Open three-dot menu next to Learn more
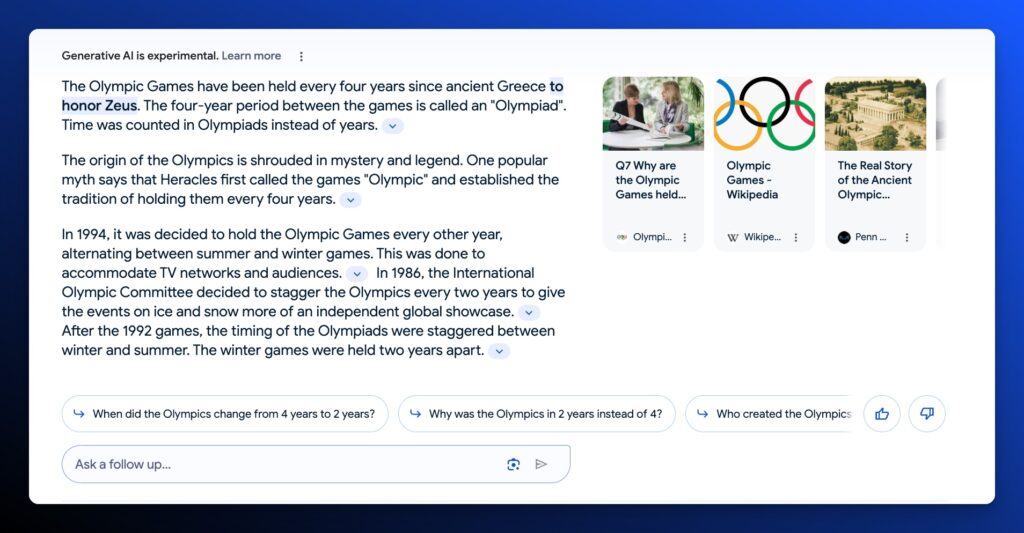1024x533 pixels. 301,57
